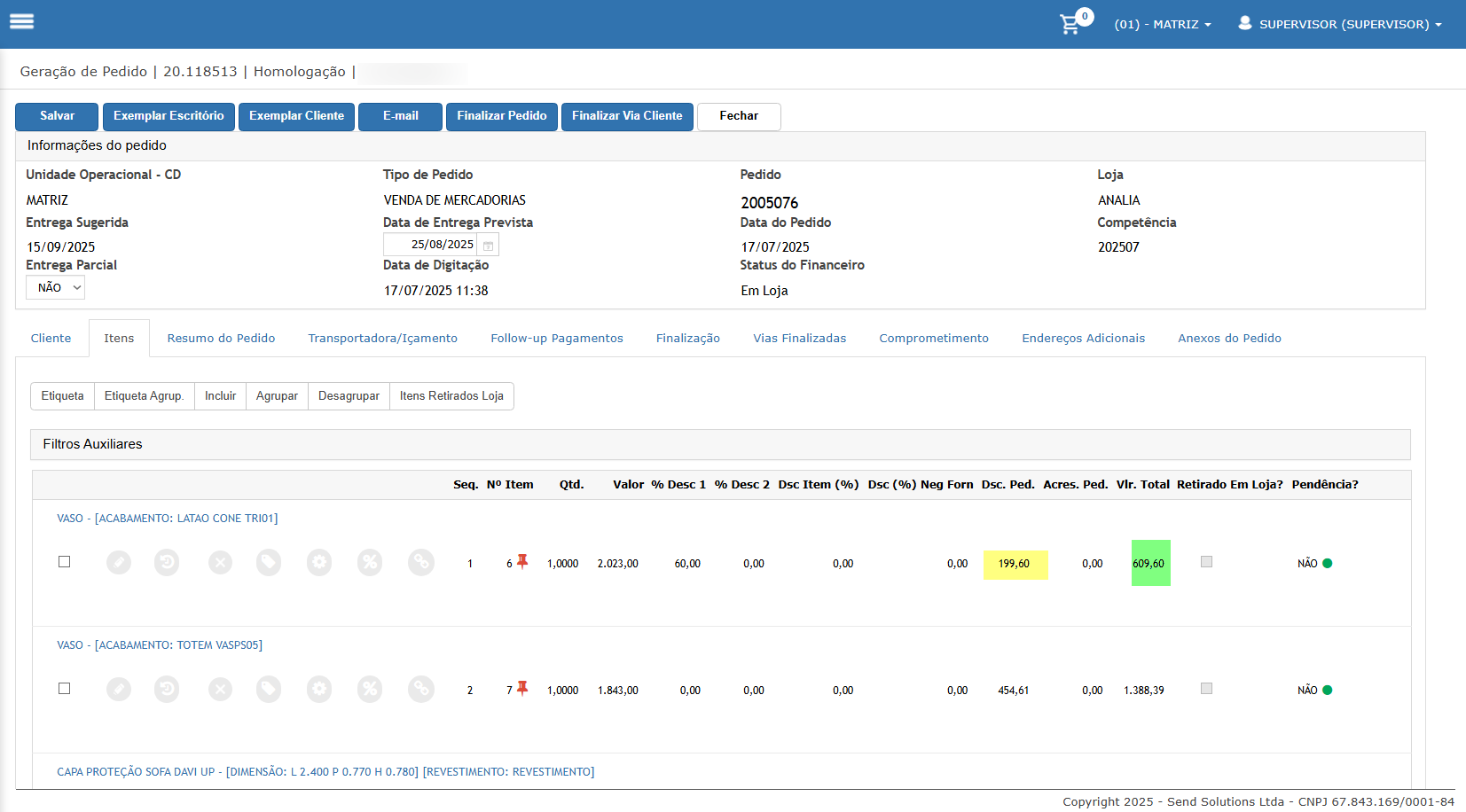Select the checkbox for the LATAO CONE vase row

pos(64,562)
